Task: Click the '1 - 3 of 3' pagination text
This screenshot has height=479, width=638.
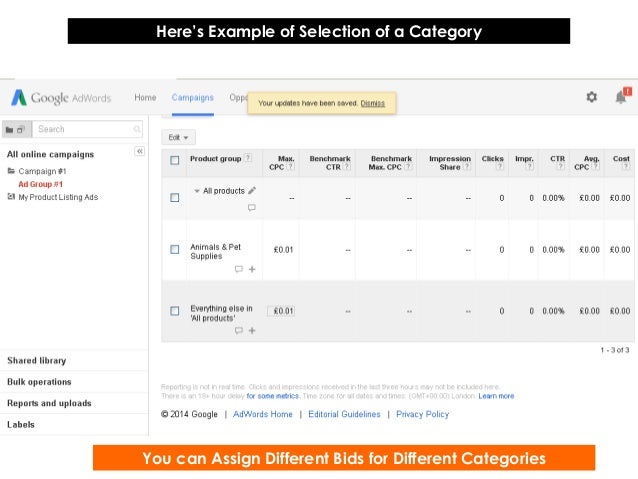Action: coord(615,350)
